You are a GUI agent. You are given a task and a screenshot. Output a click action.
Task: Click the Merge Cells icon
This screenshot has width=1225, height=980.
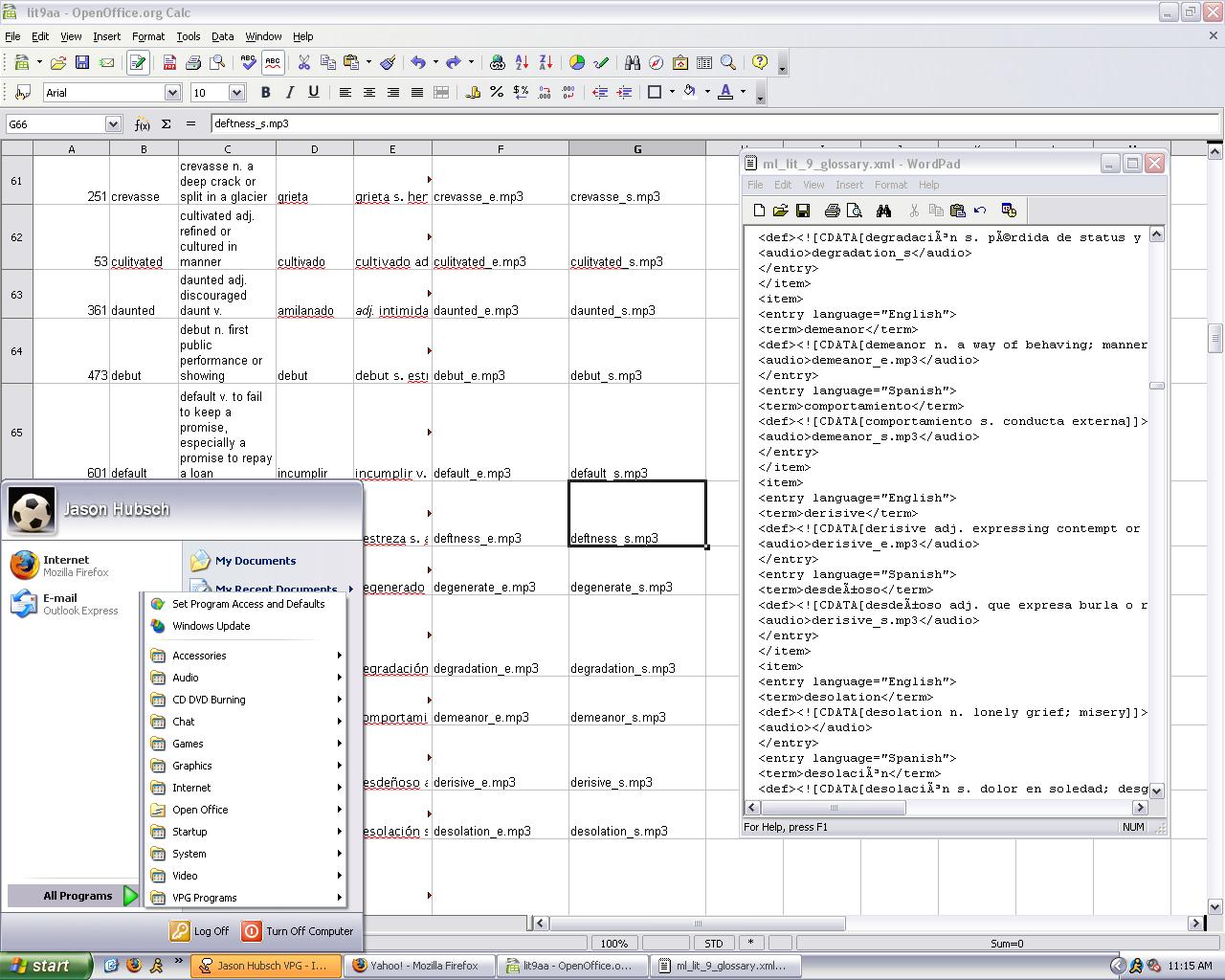[x=441, y=93]
